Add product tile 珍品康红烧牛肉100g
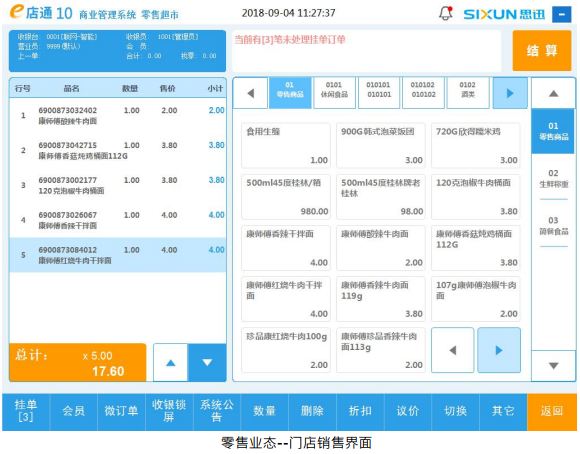This screenshot has width=580, height=454. pos(286,350)
